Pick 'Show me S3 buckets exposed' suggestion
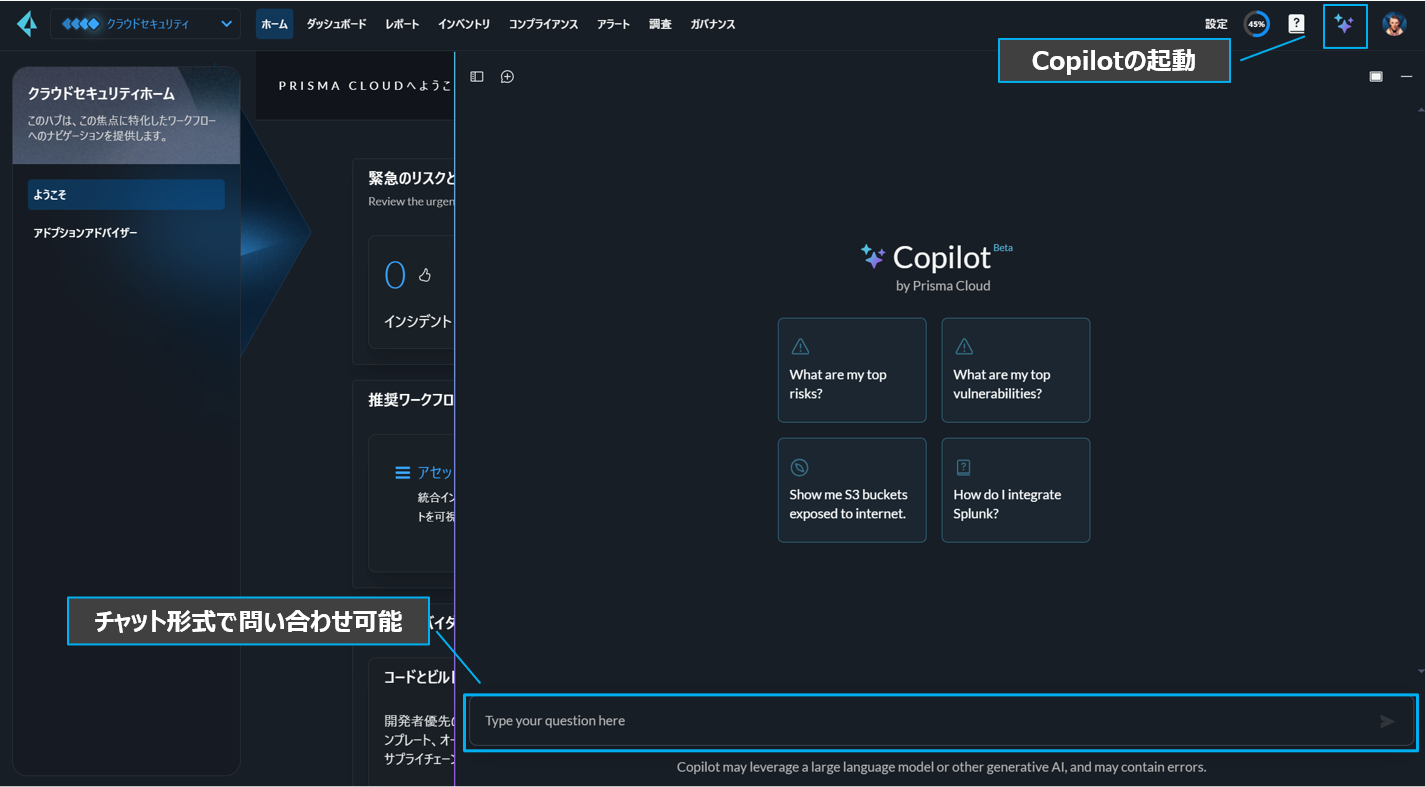 (x=852, y=490)
